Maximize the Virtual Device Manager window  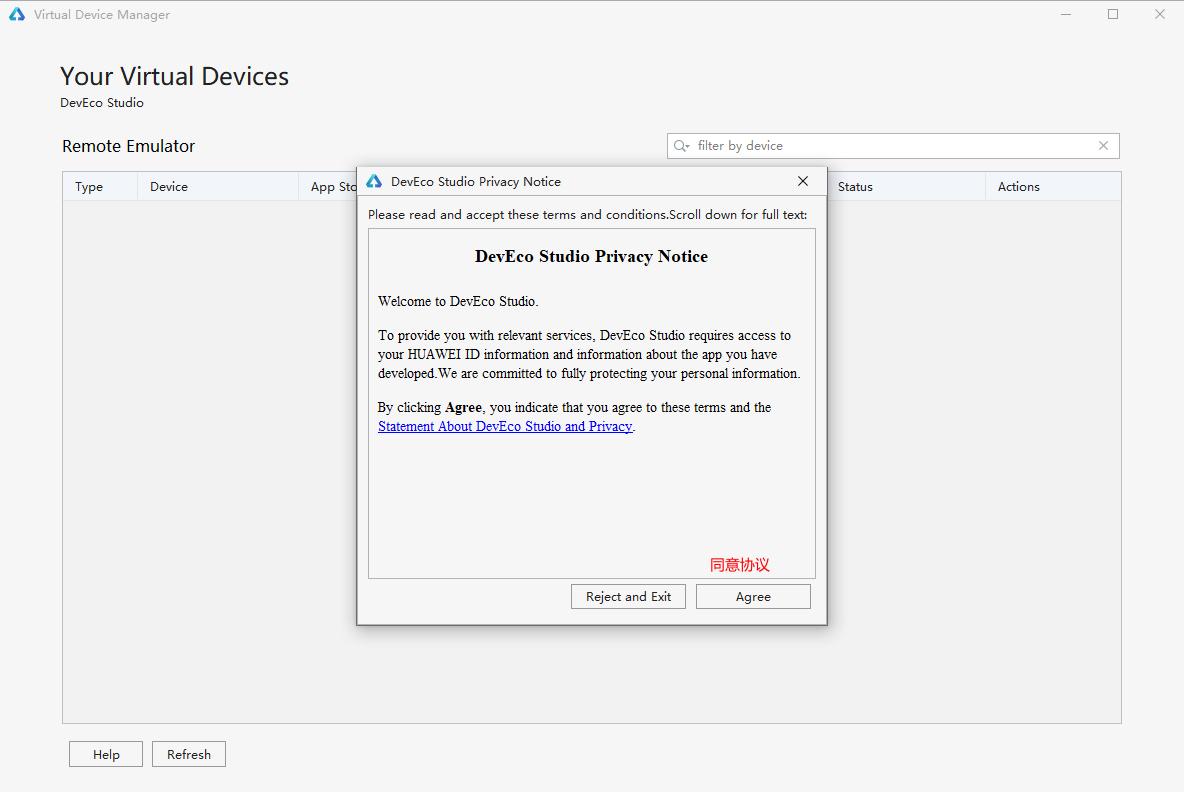(1113, 15)
